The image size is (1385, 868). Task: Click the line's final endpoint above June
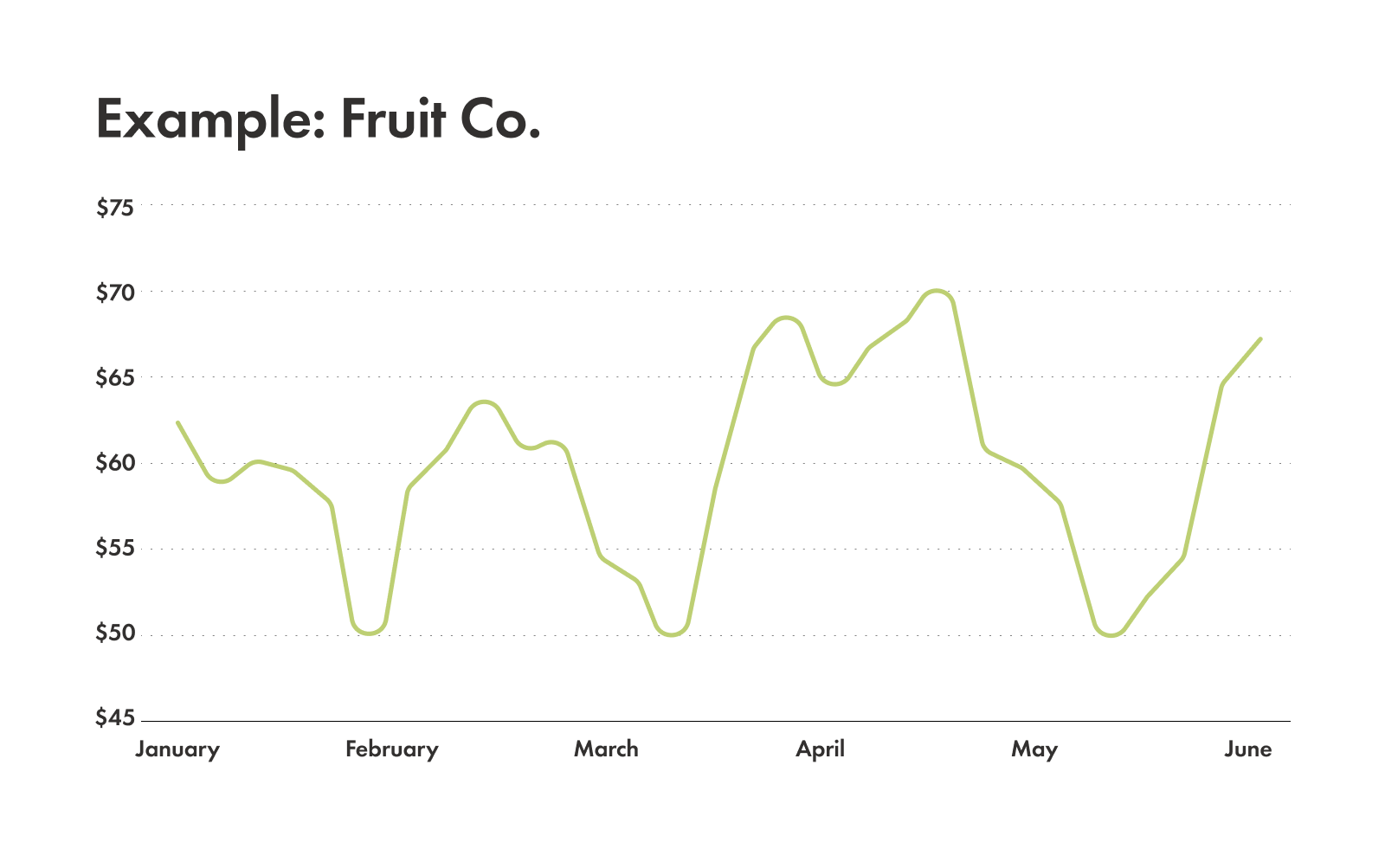click(1260, 338)
